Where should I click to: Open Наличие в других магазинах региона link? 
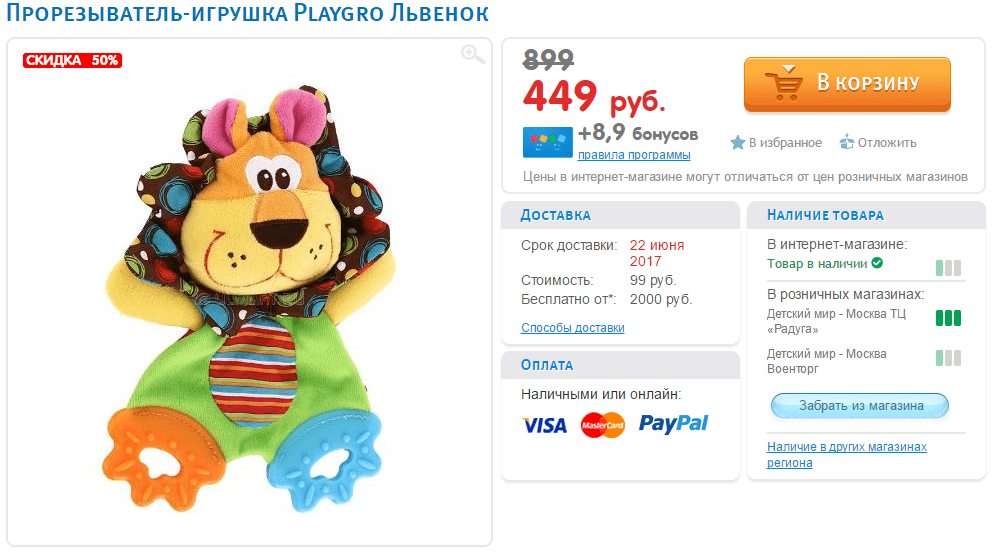[x=846, y=455]
